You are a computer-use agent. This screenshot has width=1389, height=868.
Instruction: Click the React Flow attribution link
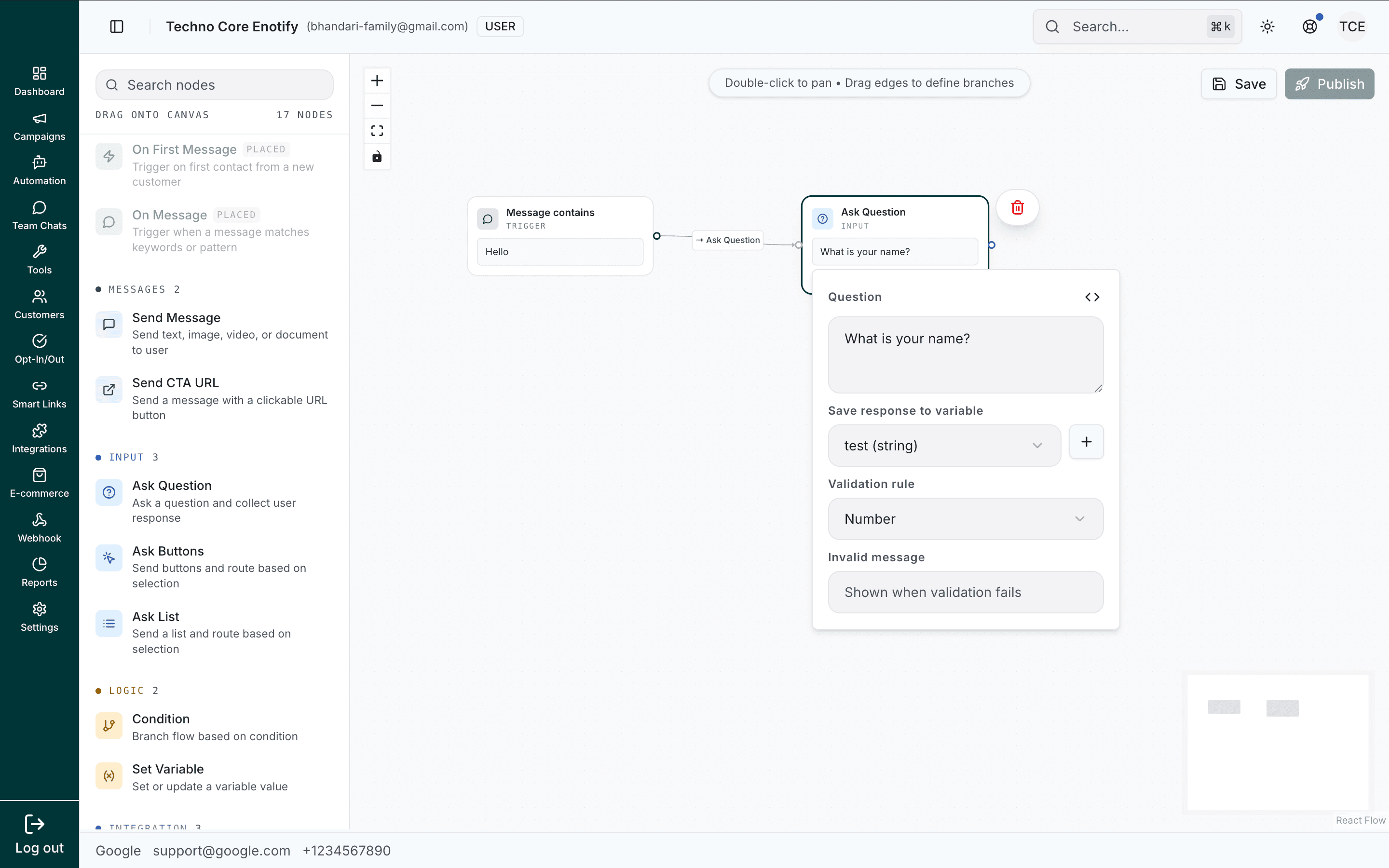coord(1360,820)
